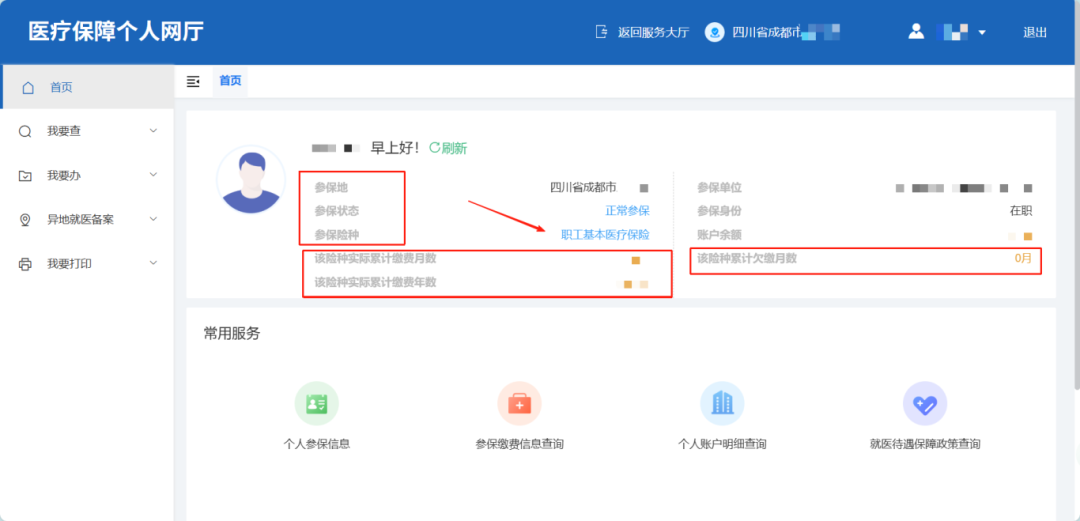This screenshot has width=1080, height=521.
Task: Click the user profile silhouette icon
Action: tap(915, 32)
